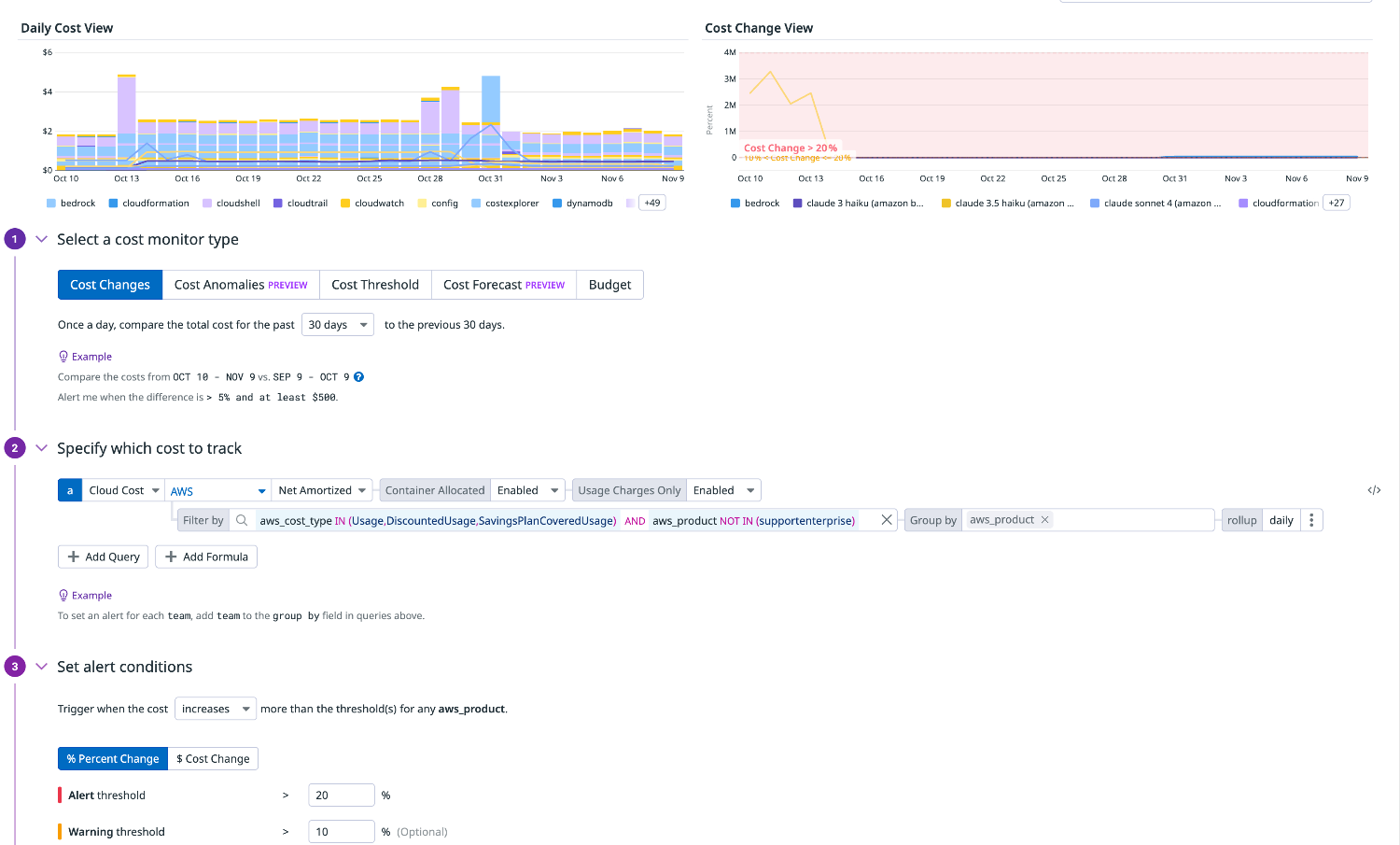Clear the filter by query field
The width and height of the screenshot is (1400, 845).
tap(887, 520)
